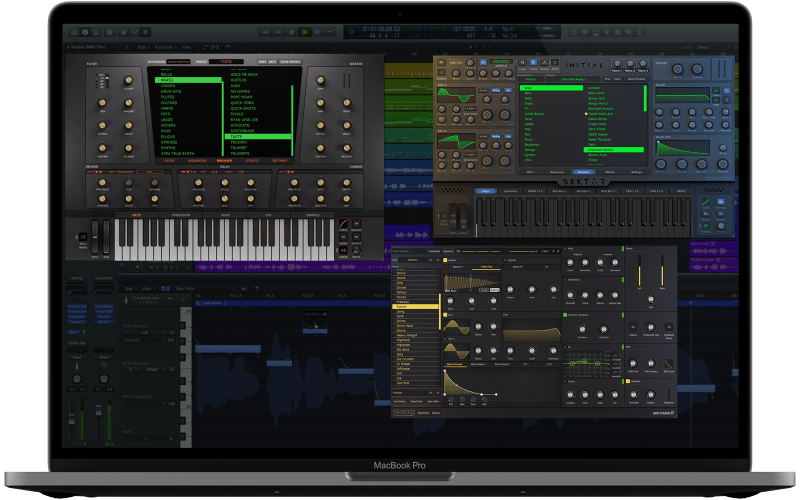
Task: Click Save Presets button in Sektor
Action: tap(636, 79)
